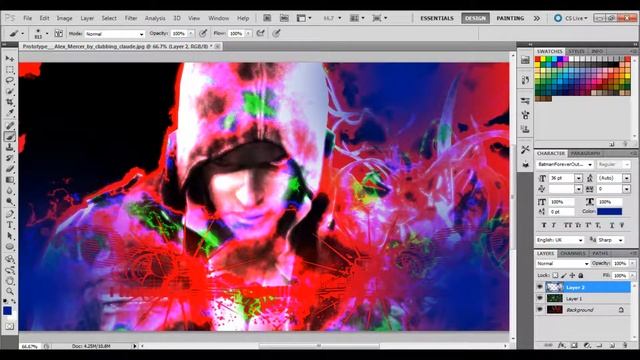Add a layer style via fx icon
640x360 pixels.
562,345
